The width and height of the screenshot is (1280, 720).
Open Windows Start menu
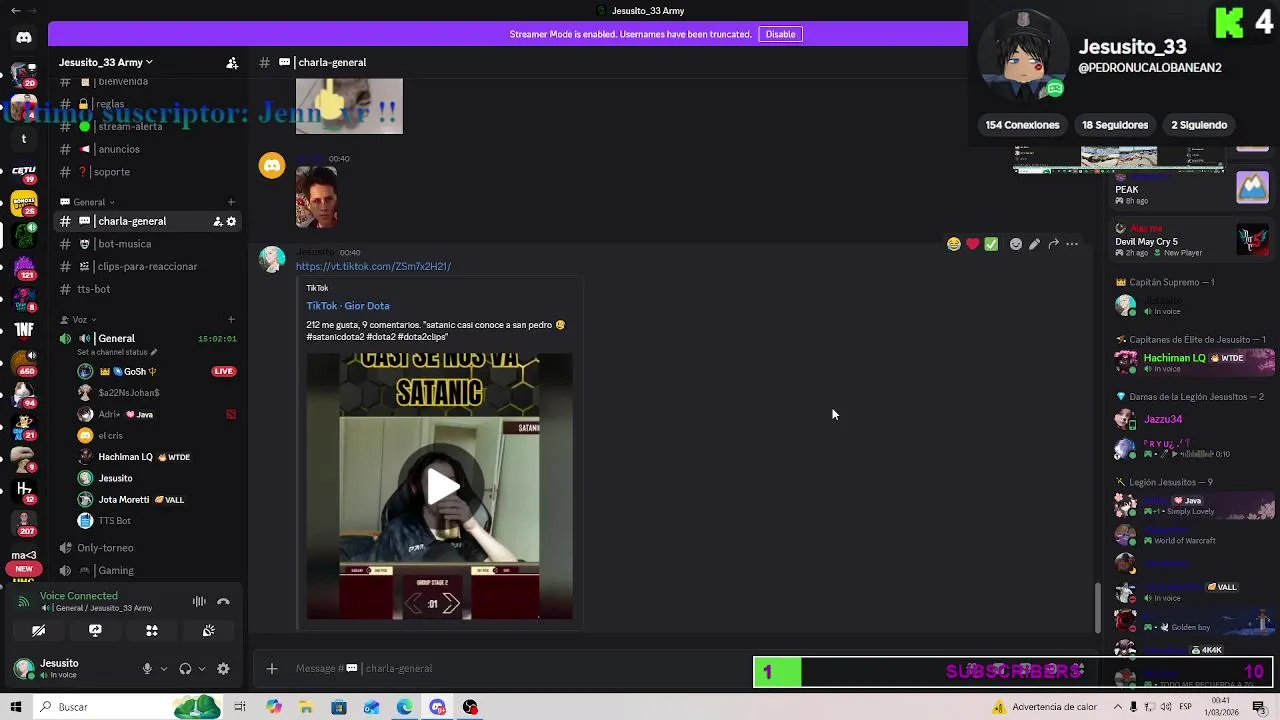click(16, 707)
